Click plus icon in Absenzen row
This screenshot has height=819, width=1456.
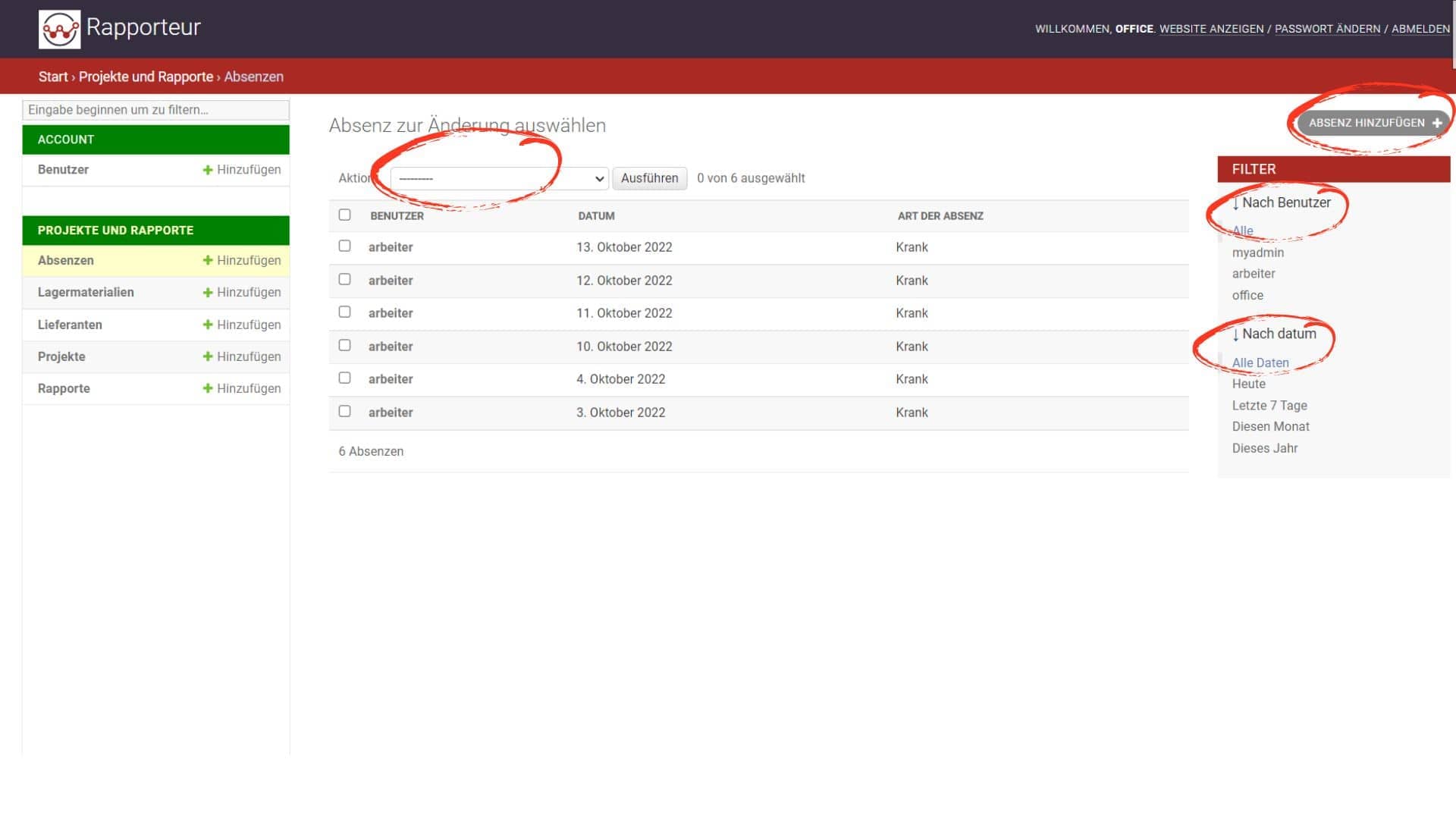tap(208, 260)
